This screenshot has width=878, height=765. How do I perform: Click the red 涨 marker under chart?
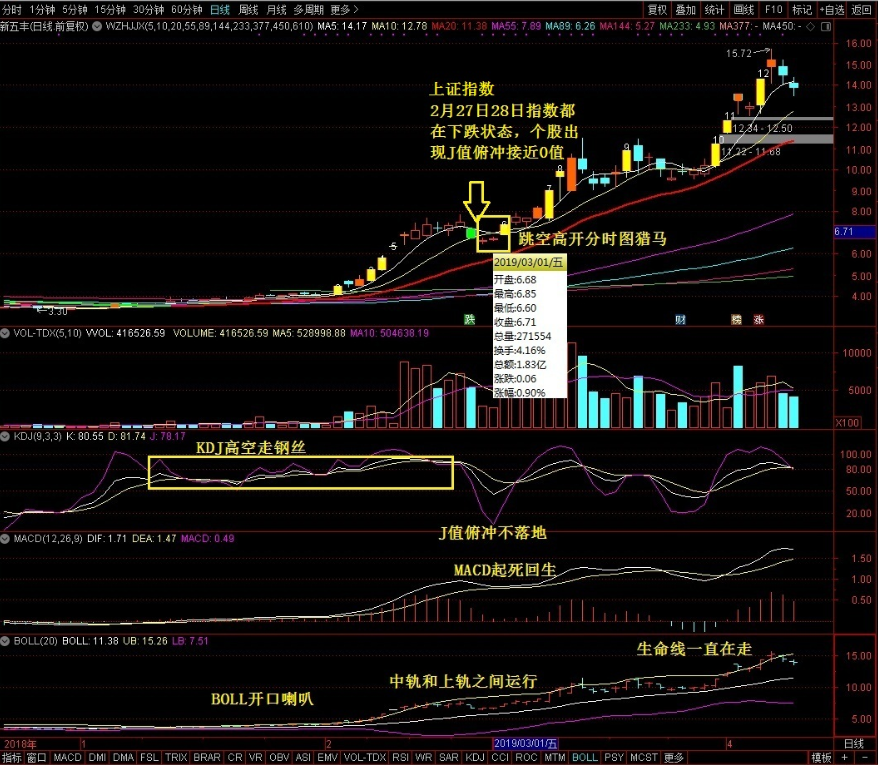coord(759,319)
